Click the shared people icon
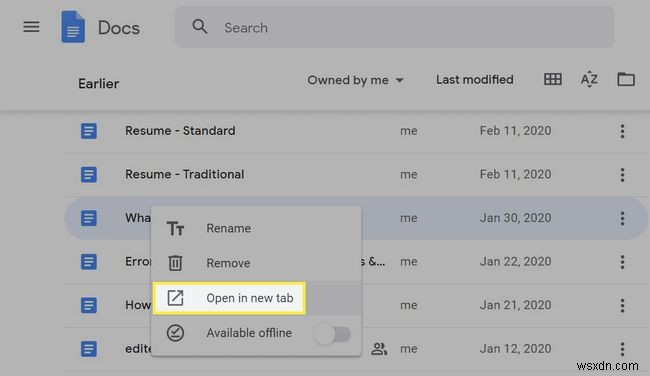Screen dimensions: 650x376 [x=379, y=349]
